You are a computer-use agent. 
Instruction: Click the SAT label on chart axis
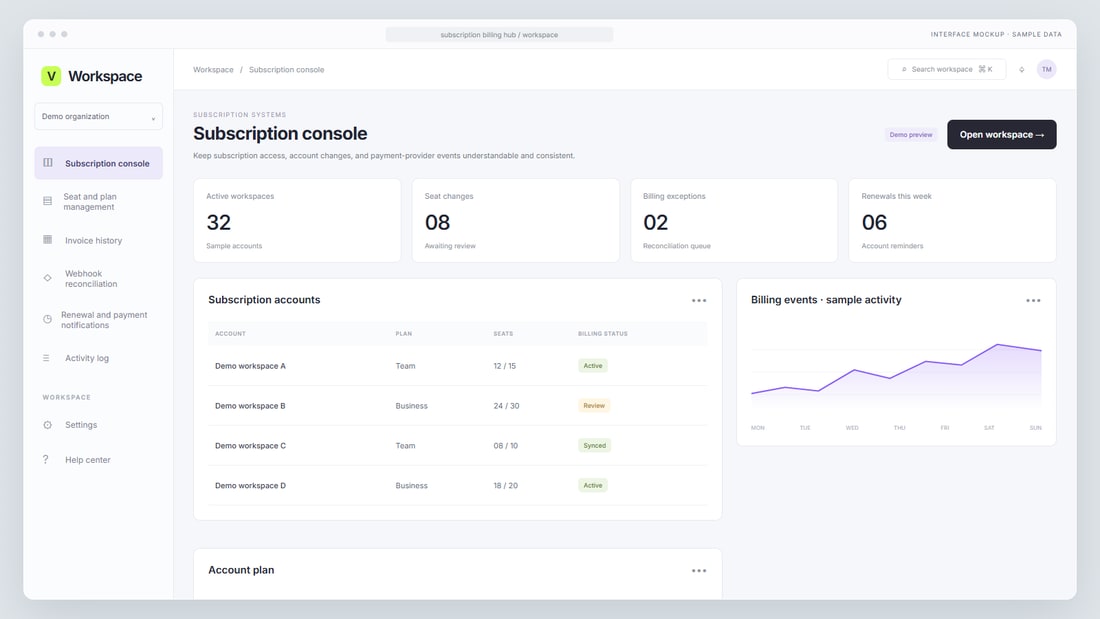[x=989, y=427]
